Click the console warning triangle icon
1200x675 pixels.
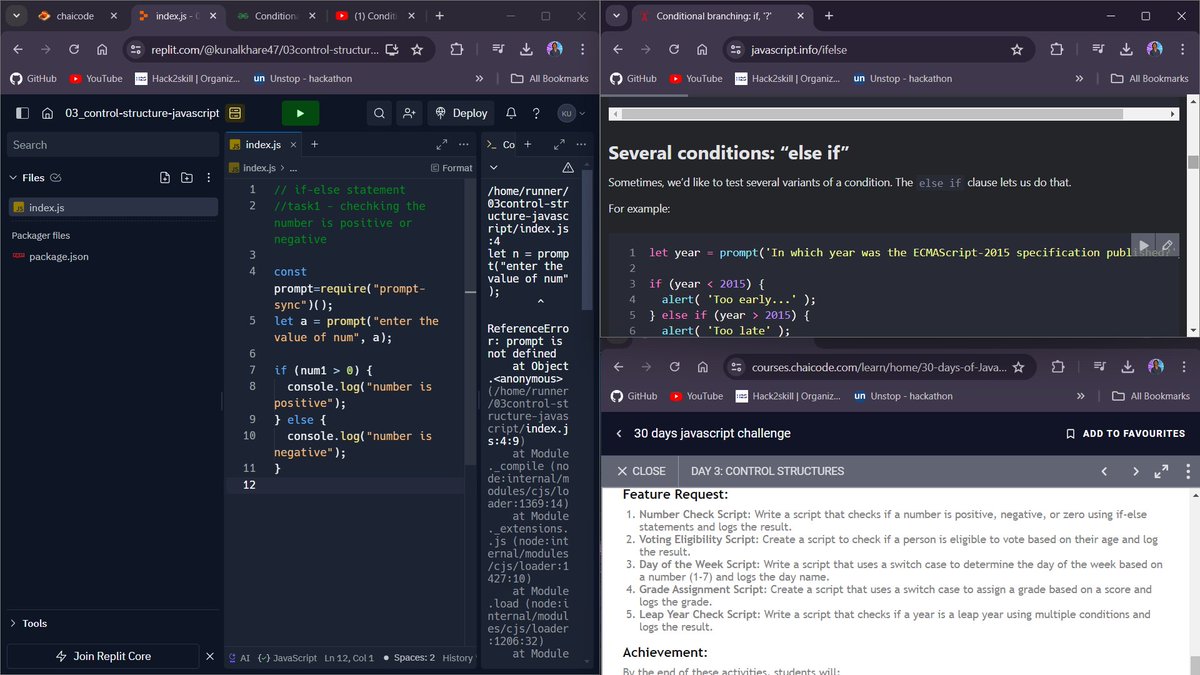click(x=568, y=168)
